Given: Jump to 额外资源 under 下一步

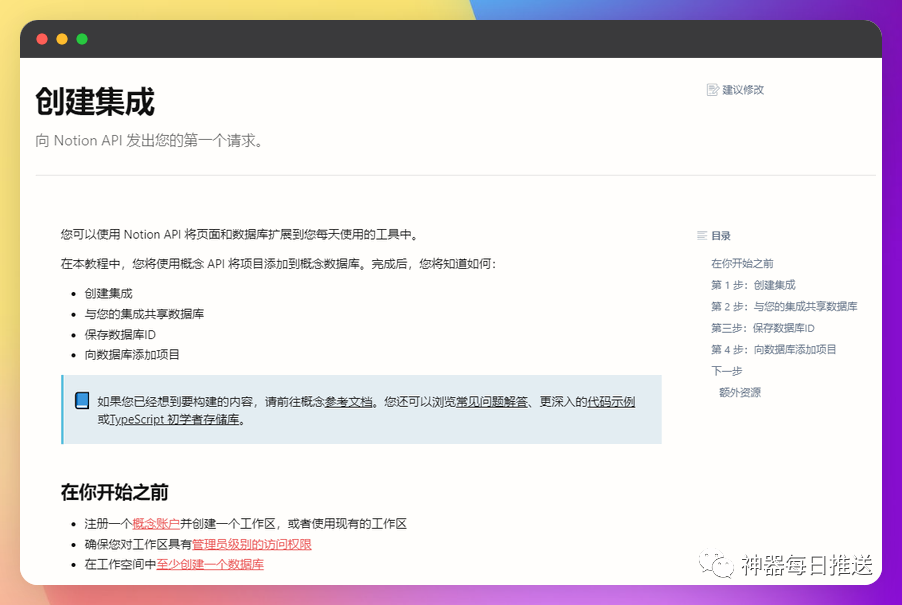Looking at the screenshot, I should coord(739,392).
